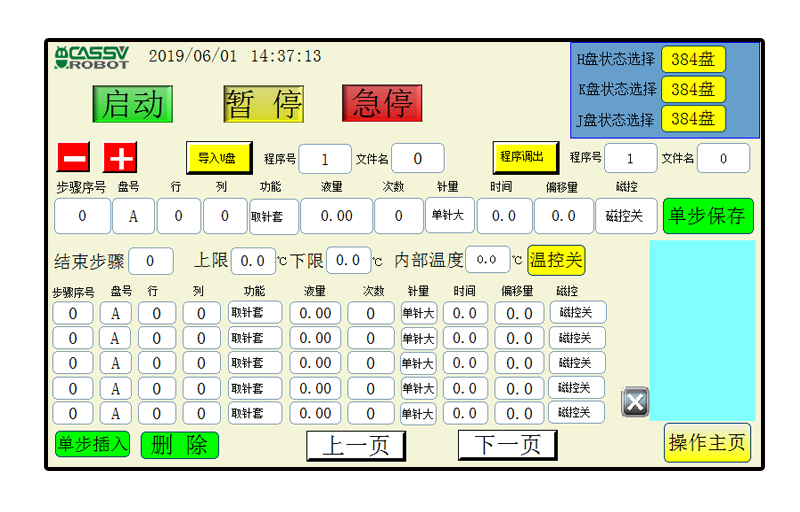This screenshot has width=800, height=512.
Task: Click 导入U盘 import button
Action: click(219, 158)
